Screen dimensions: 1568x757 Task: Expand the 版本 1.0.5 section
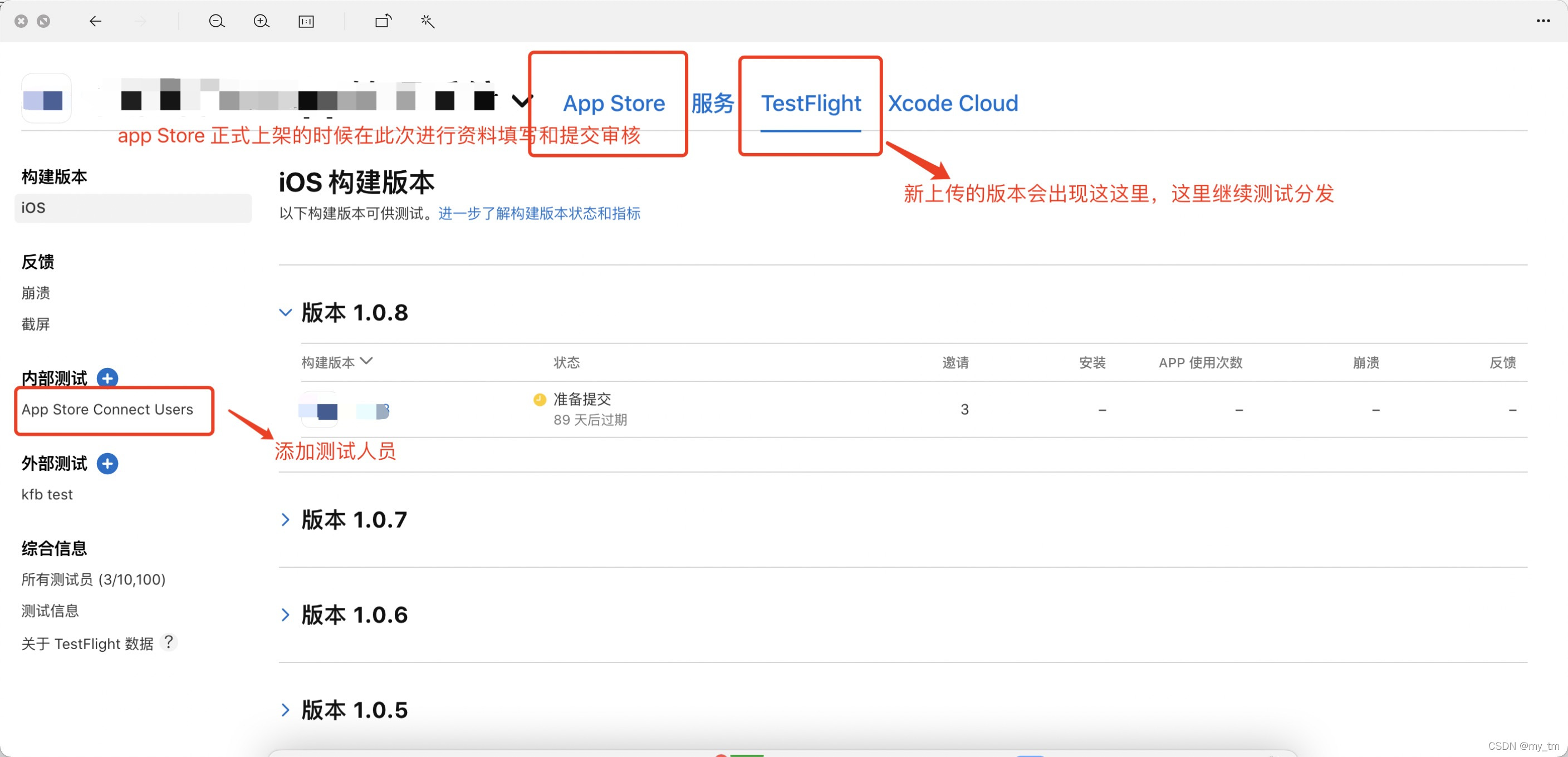click(x=286, y=710)
